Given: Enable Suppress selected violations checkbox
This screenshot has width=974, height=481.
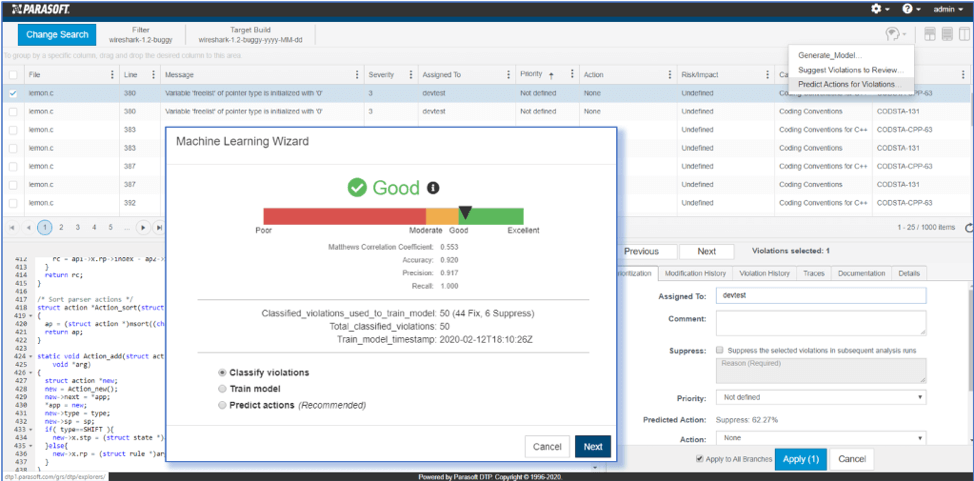Looking at the screenshot, I should [720, 351].
